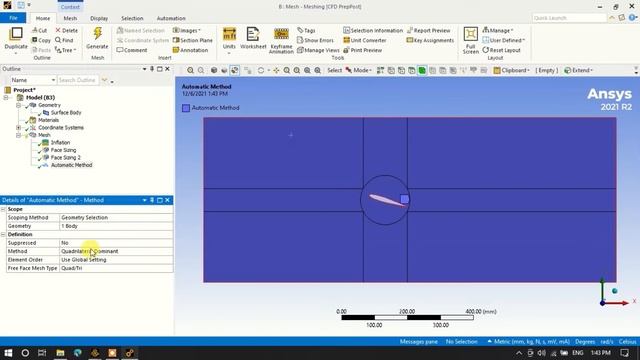Open the Tree dropdown in Outline group
This screenshot has width=640, height=360.
coord(65,50)
